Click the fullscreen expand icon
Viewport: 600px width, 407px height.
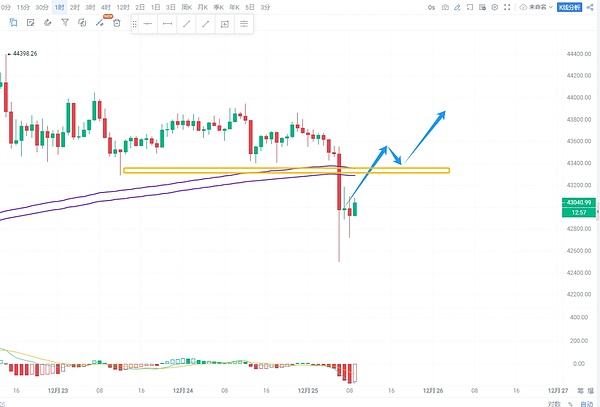pos(510,7)
